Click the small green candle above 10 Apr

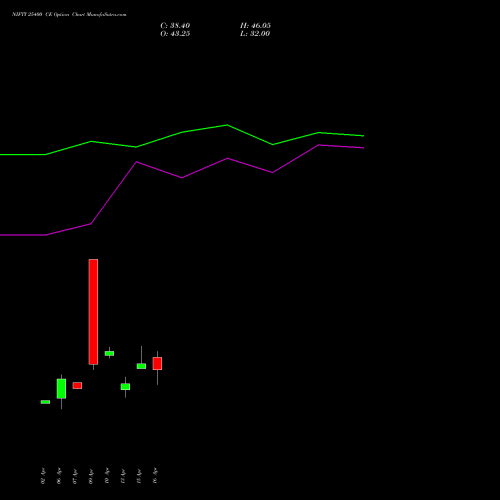tap(109, 353)
